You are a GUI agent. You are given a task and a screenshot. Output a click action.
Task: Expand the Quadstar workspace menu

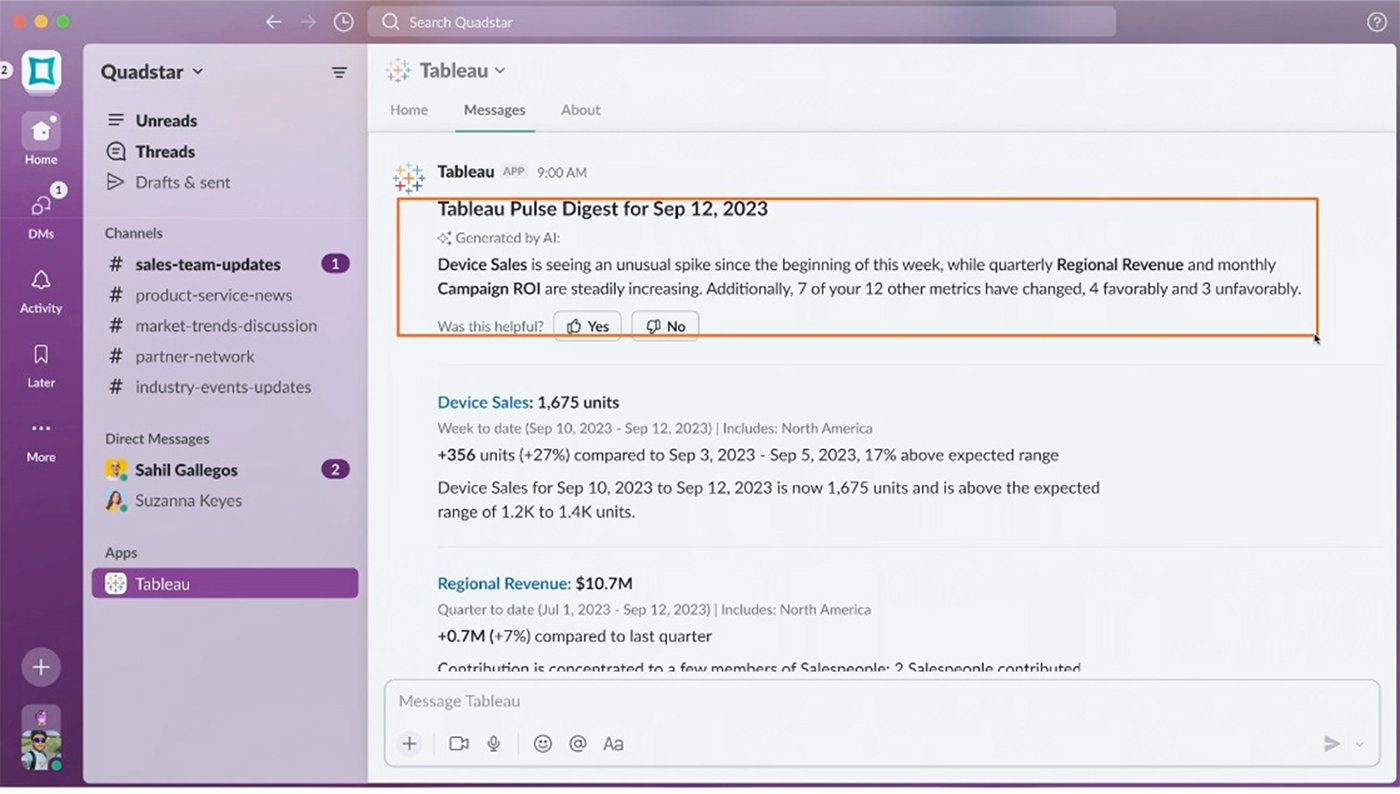(x=152, y=71)
